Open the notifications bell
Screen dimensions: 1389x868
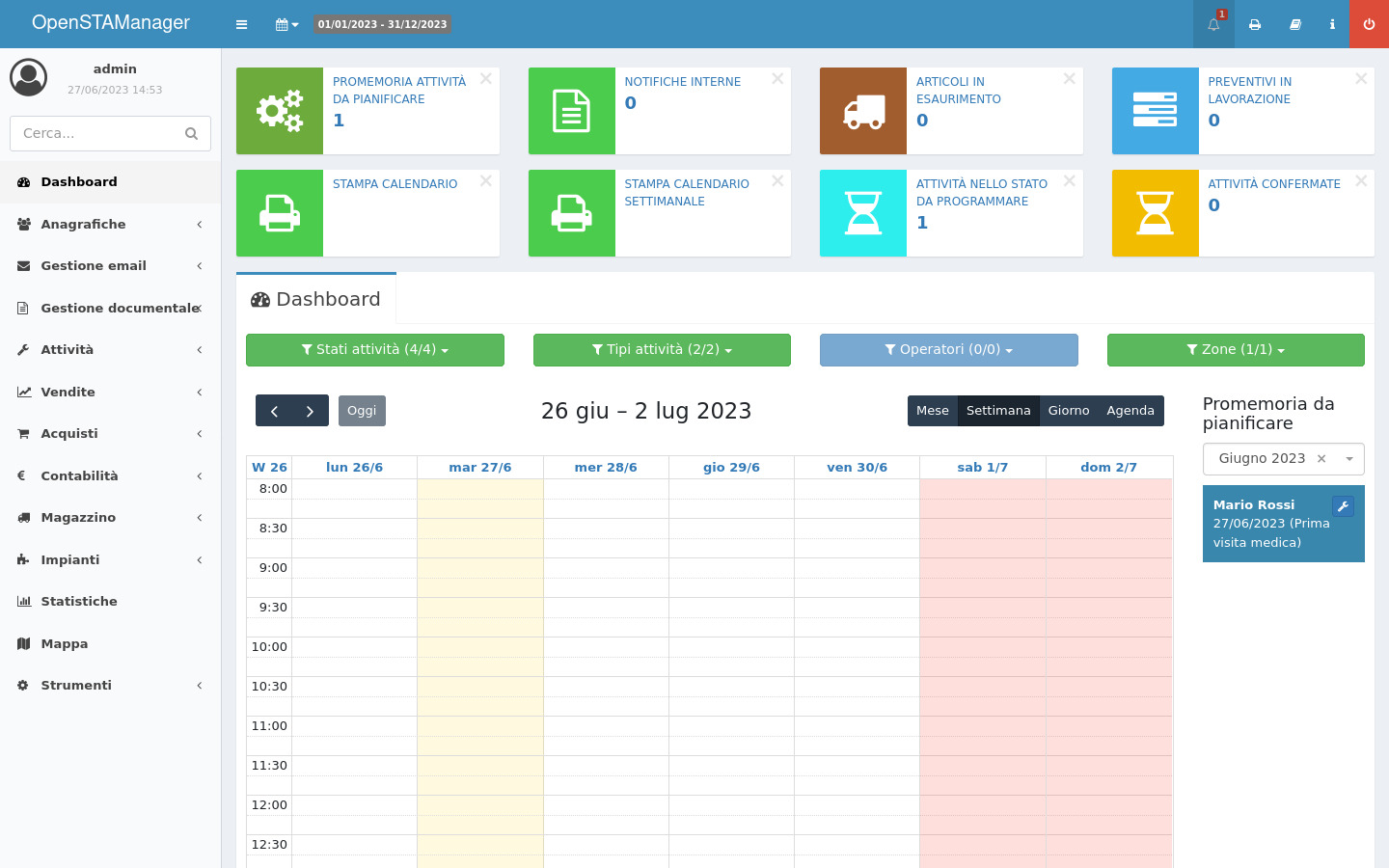tap(1213, 24)
